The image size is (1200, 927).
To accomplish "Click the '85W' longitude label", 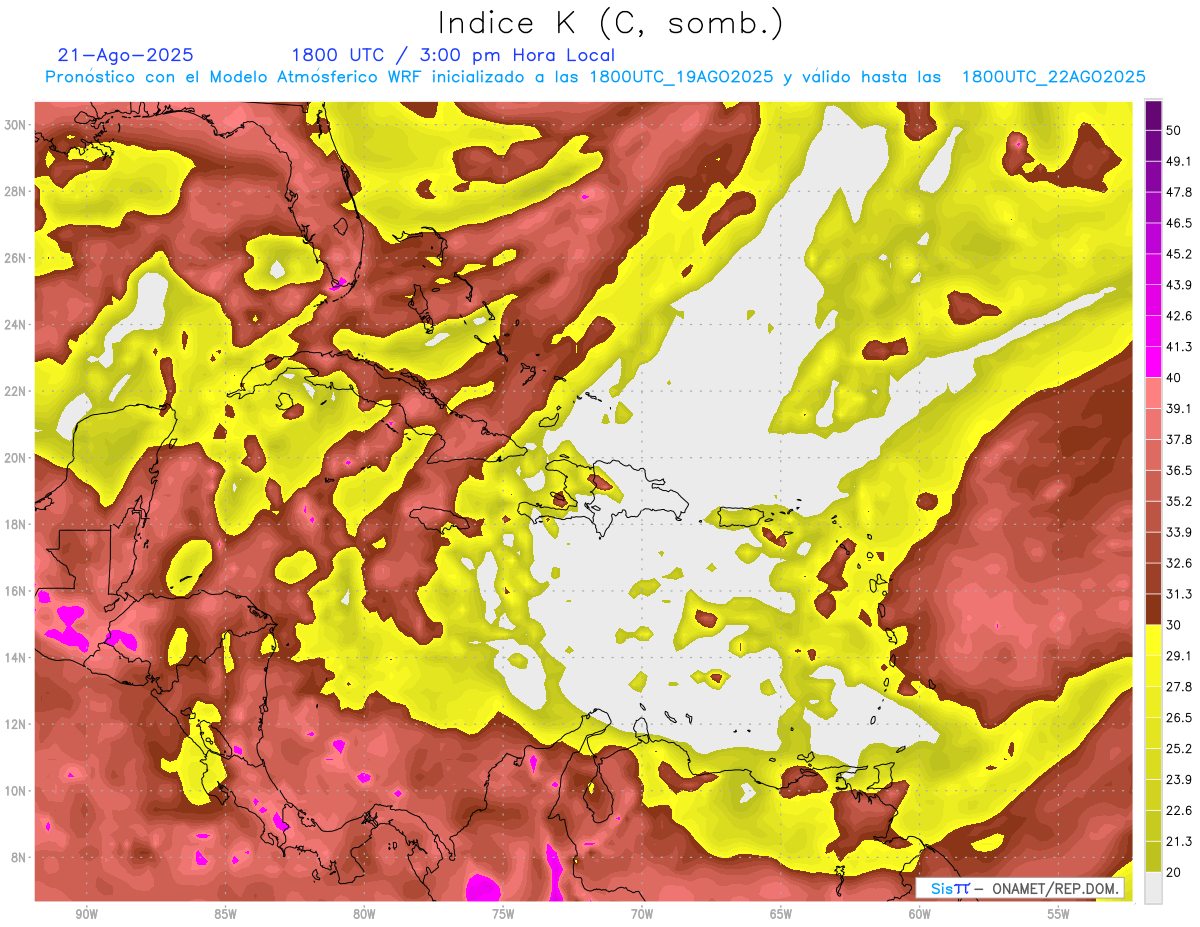I will tap(225, 914).
